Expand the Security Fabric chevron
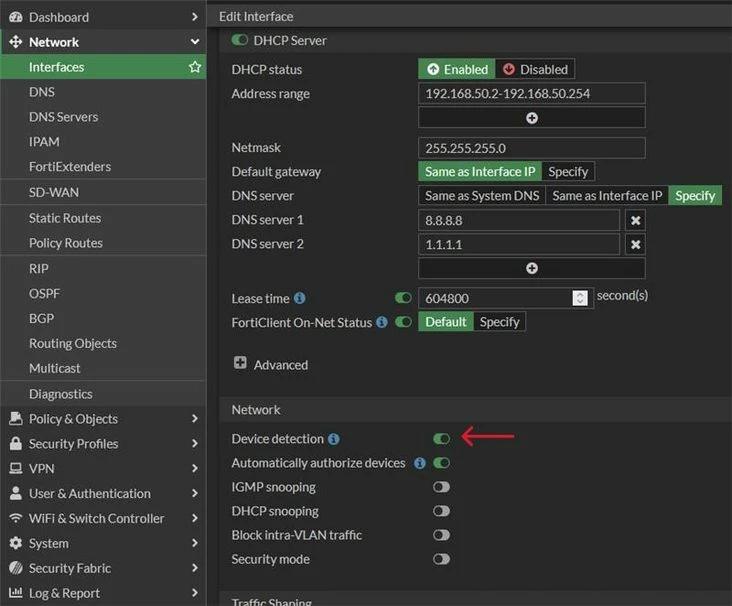This screenshot has width=732, height=606. pyautogui.click(x=195, y=568)
